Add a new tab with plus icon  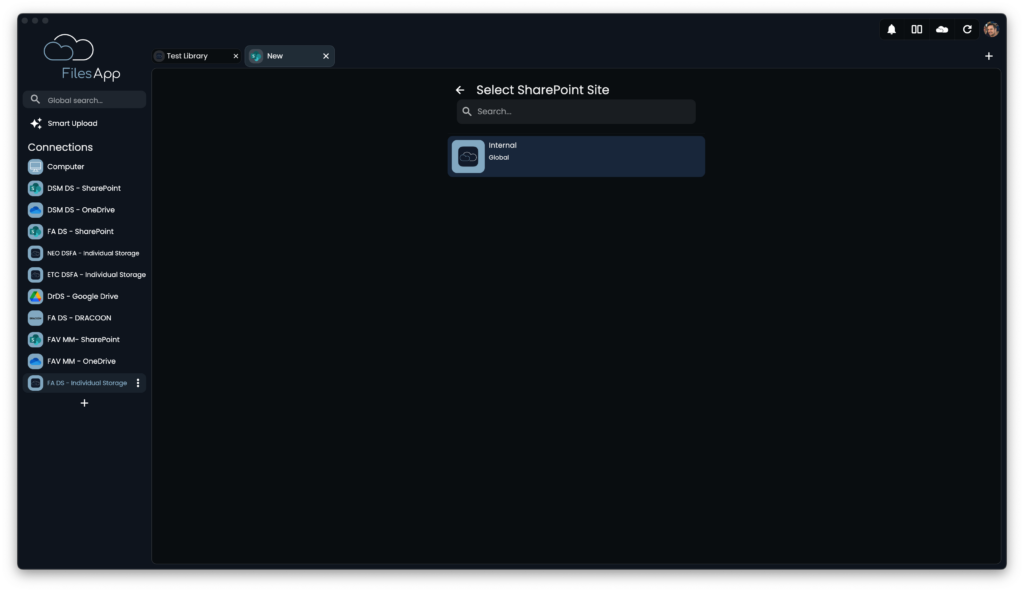tap(989, 56)
